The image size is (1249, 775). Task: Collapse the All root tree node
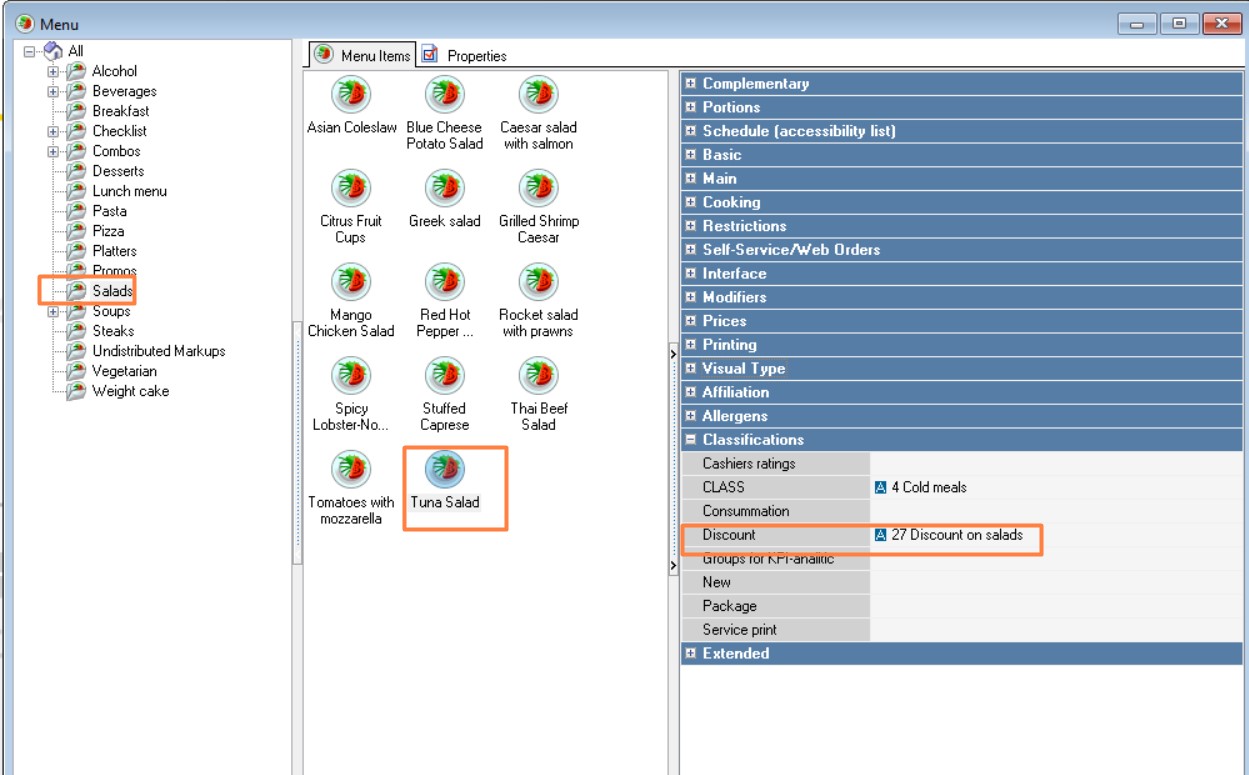click(x=28, y=52)
